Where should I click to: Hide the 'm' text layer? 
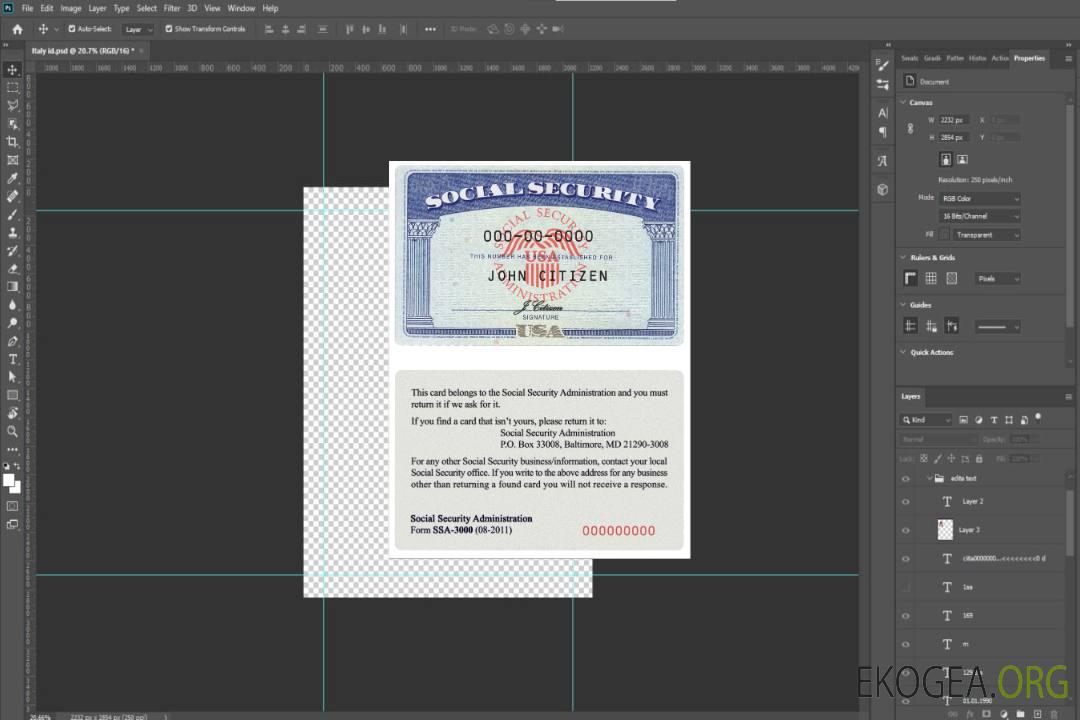coord(906,644)
